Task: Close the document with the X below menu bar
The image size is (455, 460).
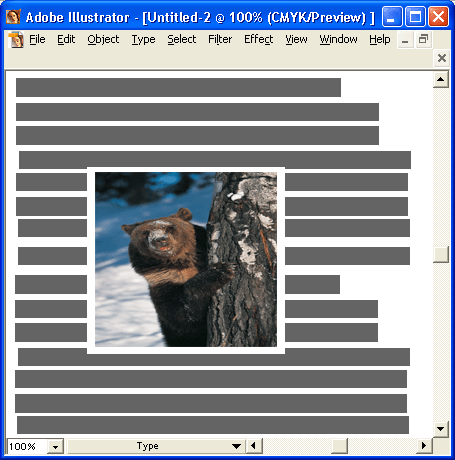Action: pyautogui.click(x=442, y=58)
